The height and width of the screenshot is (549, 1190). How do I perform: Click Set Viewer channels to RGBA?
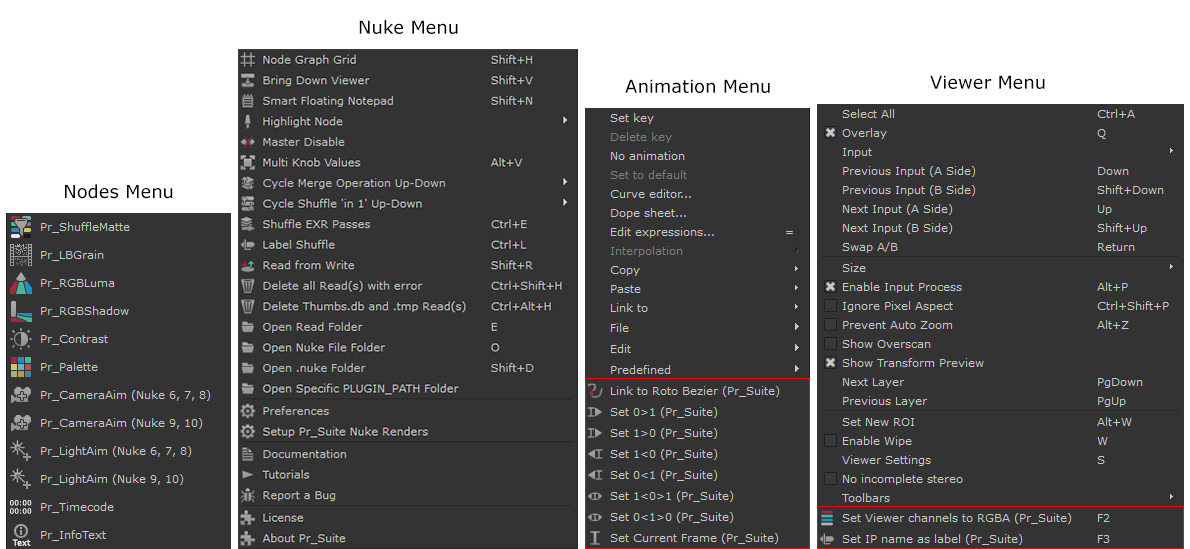click(x=956, y=518)
